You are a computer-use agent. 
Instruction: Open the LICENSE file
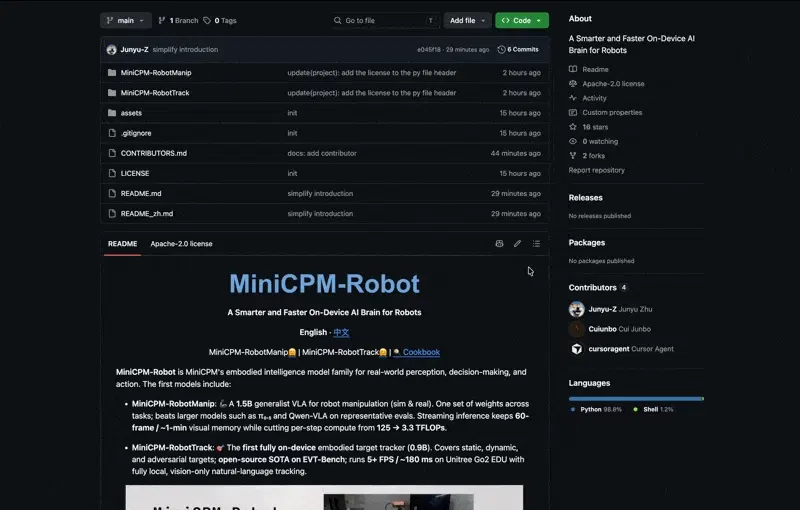coord(135,173)
